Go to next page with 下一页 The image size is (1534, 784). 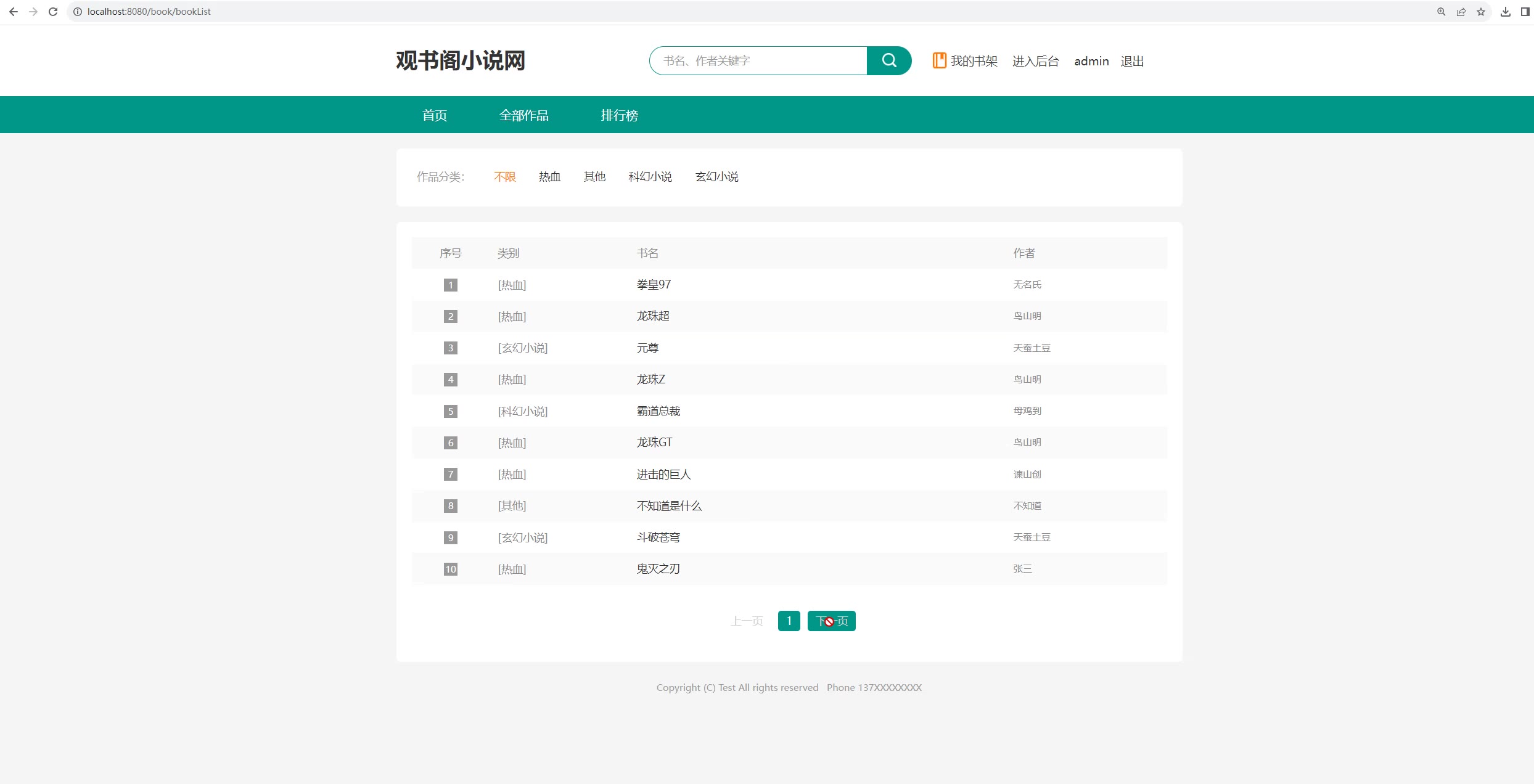point(832,621)
